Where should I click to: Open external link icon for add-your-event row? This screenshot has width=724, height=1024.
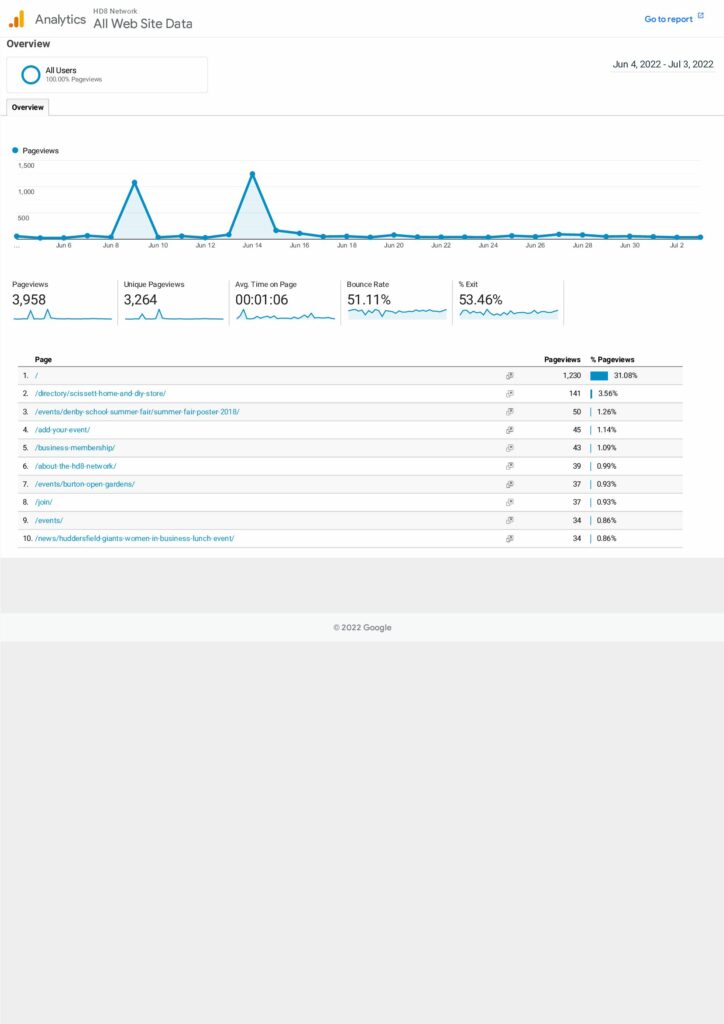click(509, 430)
